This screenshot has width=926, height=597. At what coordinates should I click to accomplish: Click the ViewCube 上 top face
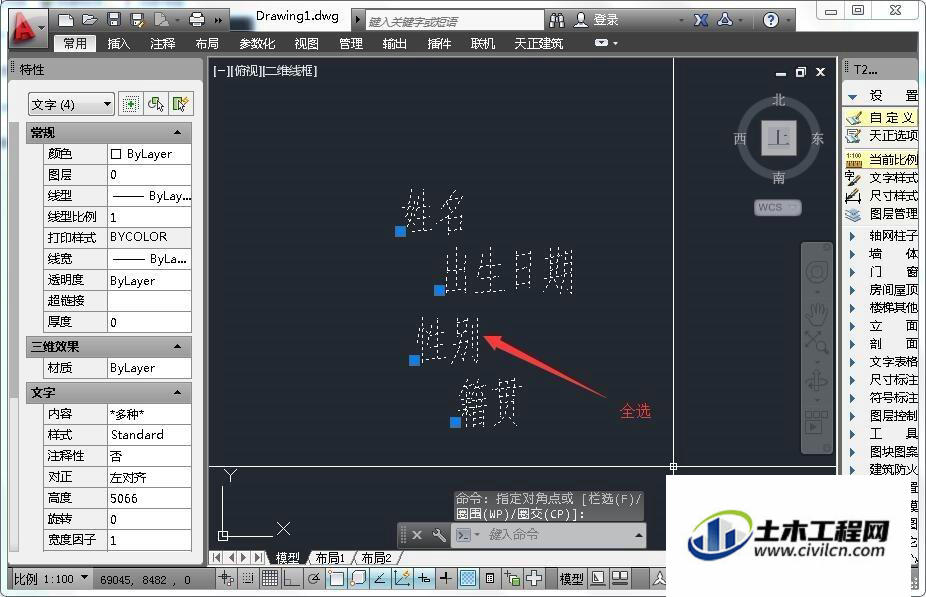(778, 138)
